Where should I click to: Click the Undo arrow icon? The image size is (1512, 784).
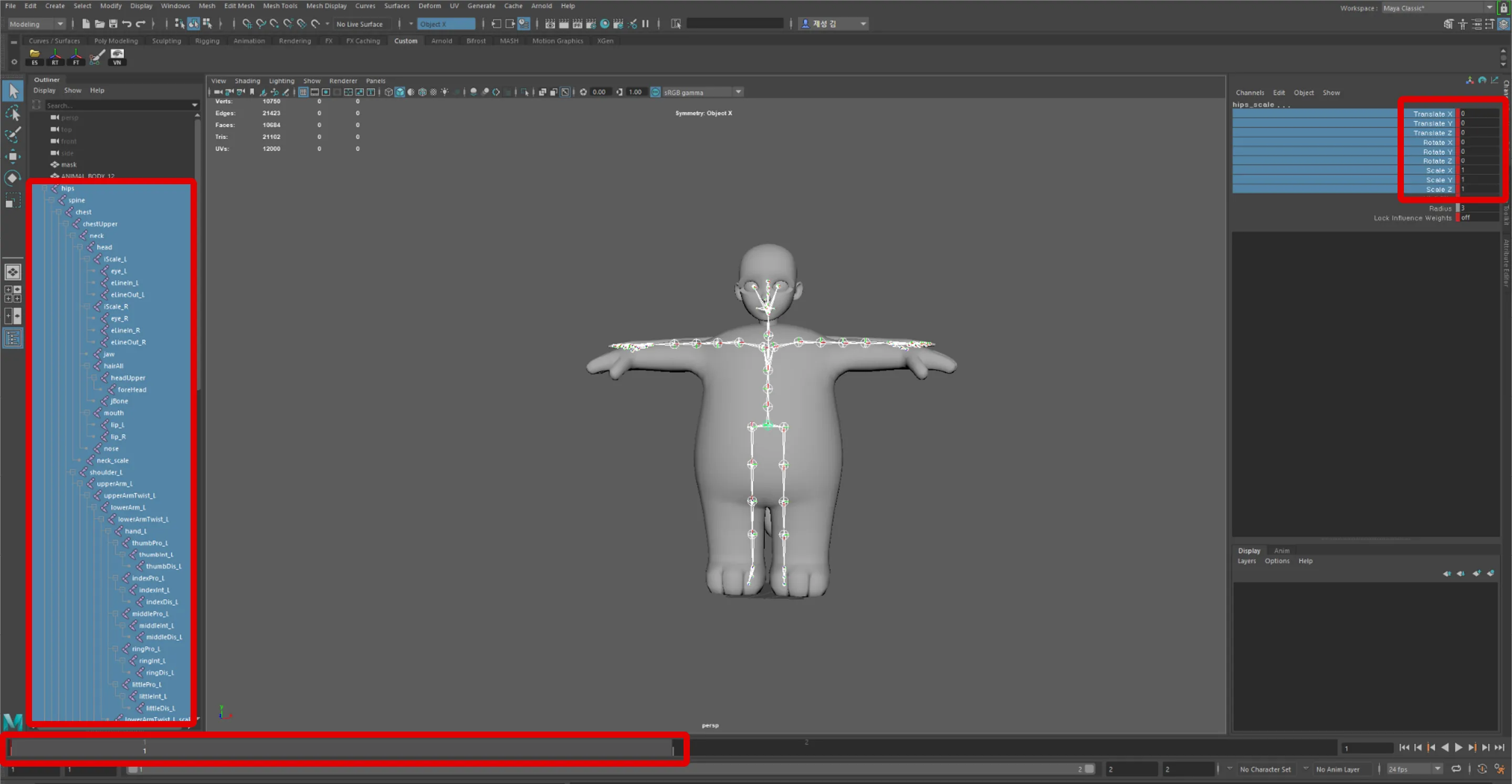point(126,24)
